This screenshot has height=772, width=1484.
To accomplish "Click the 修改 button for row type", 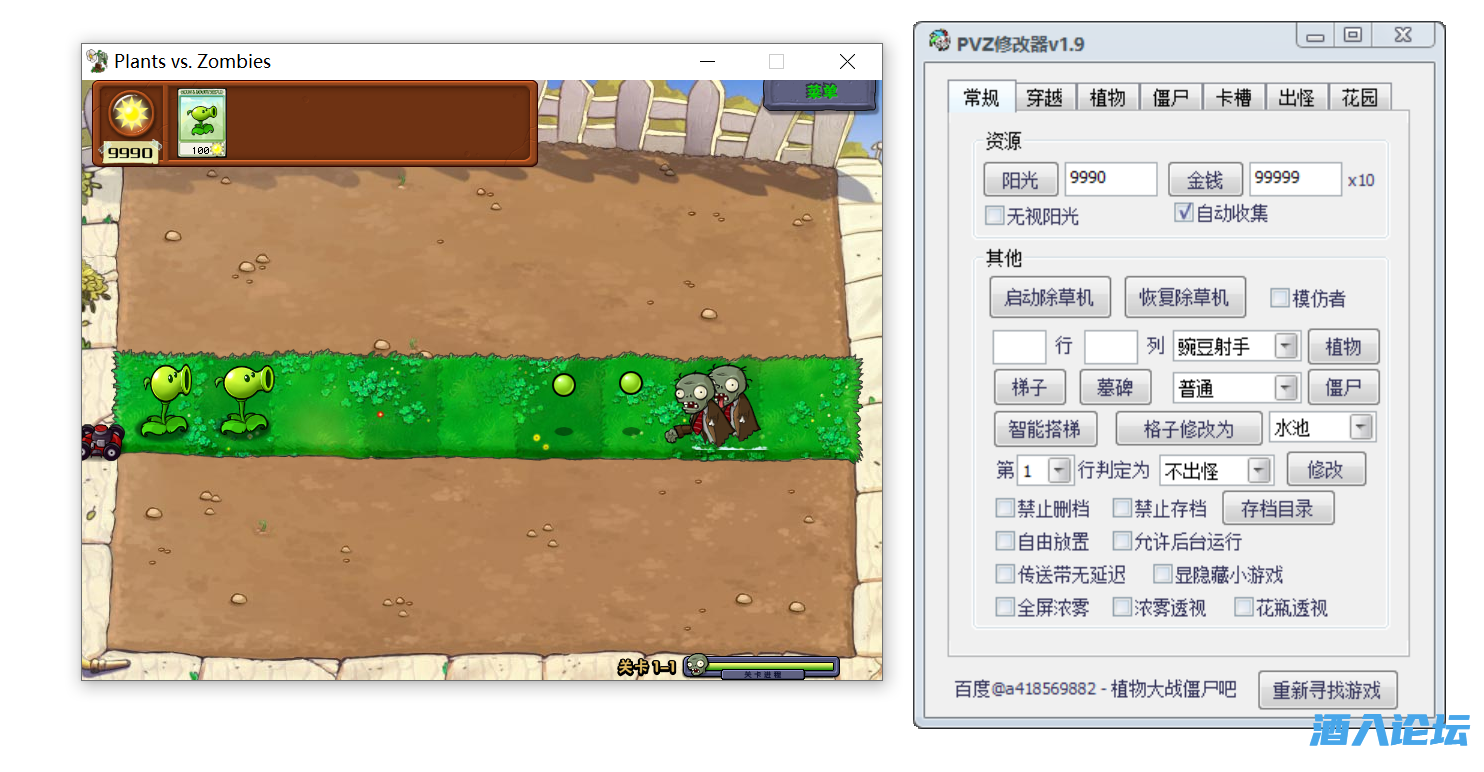I will coord(1325,470).
